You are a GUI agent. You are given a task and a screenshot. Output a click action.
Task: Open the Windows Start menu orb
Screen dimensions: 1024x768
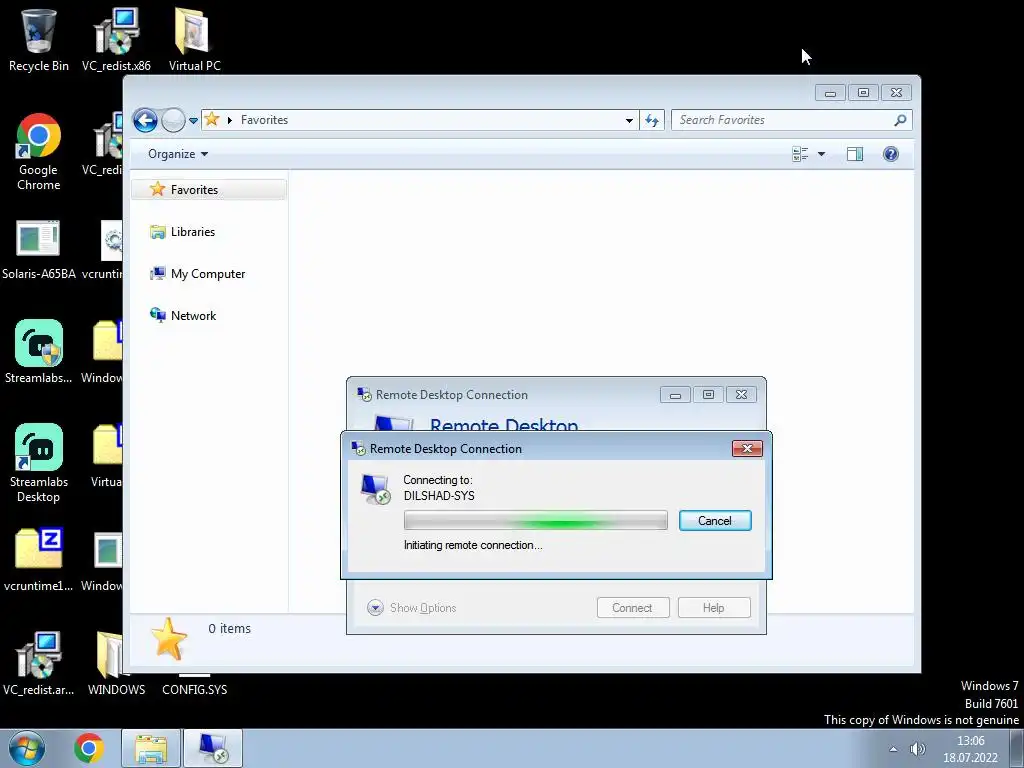coord(26,748)
